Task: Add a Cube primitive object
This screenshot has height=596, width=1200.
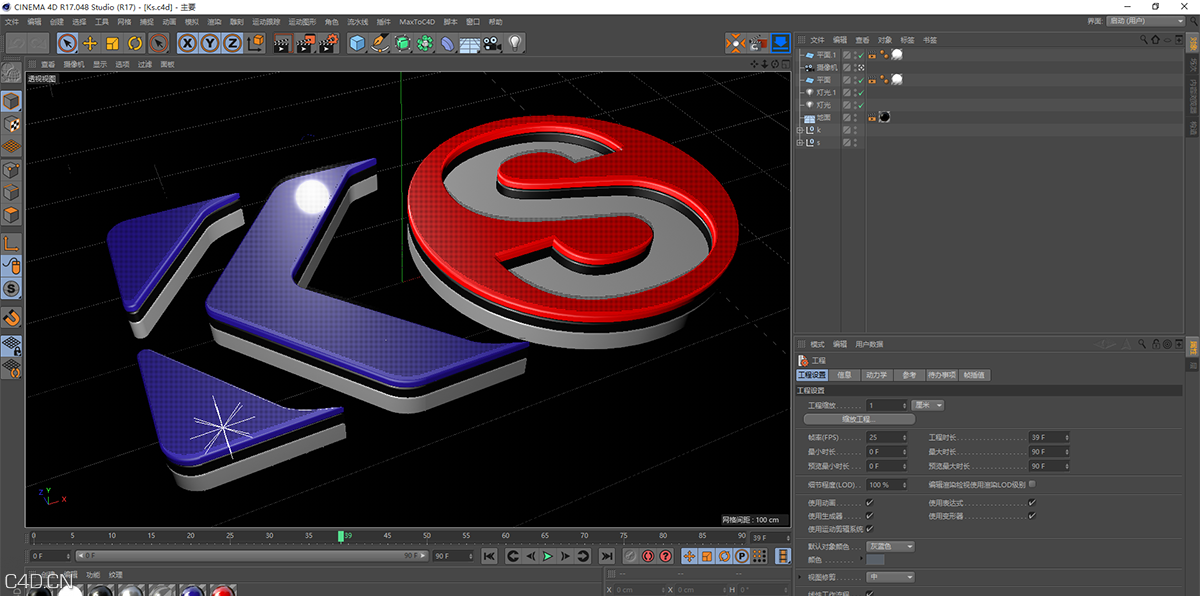Action: [355, 42]
